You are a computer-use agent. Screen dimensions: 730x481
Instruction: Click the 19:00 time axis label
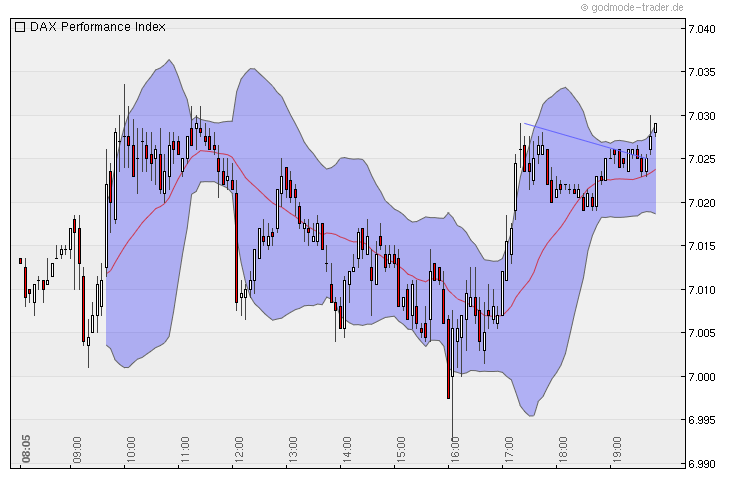617,450
